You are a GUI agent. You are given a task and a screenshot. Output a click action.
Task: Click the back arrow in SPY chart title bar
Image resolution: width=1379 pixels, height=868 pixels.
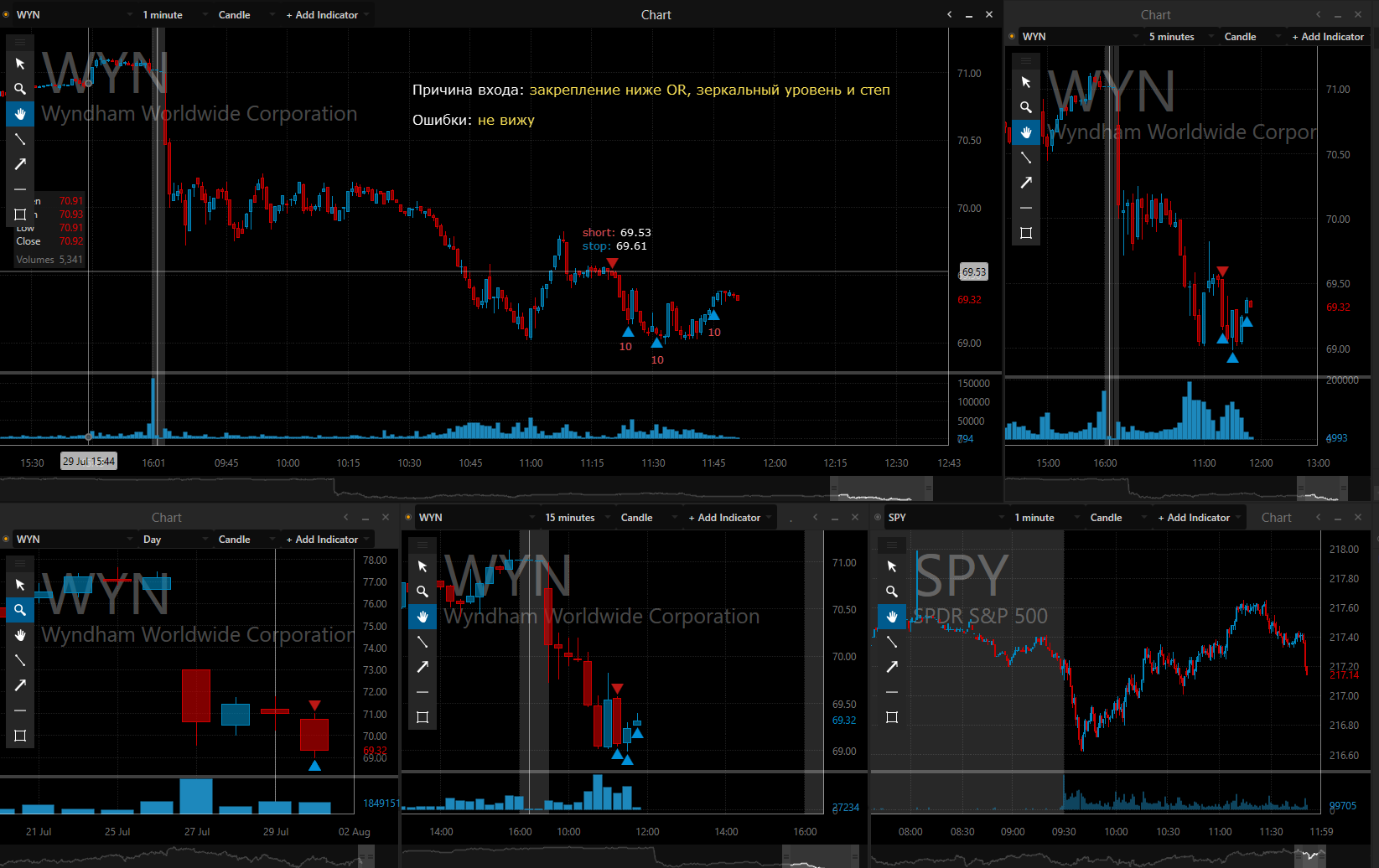click(1318, 517)
